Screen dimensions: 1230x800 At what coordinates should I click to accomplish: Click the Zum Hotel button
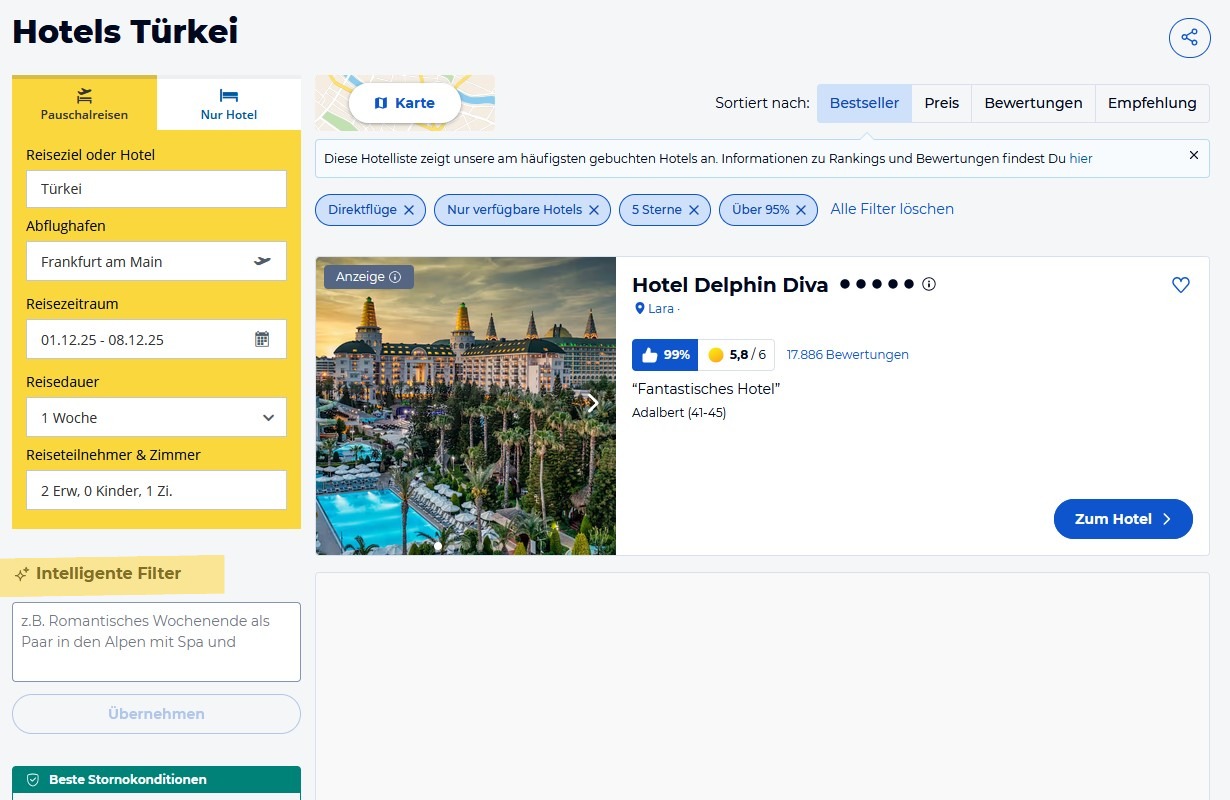pos(1122,519)
